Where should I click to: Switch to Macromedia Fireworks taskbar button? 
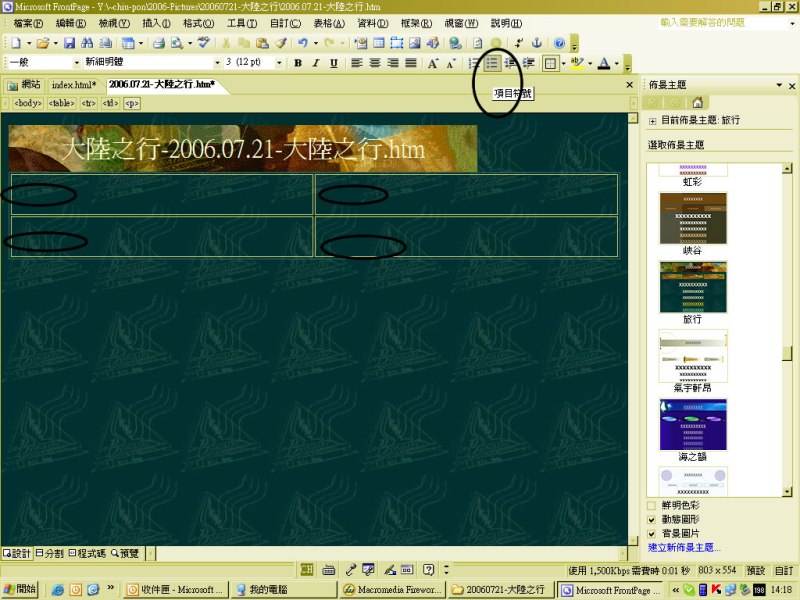[x=392, y=590]
